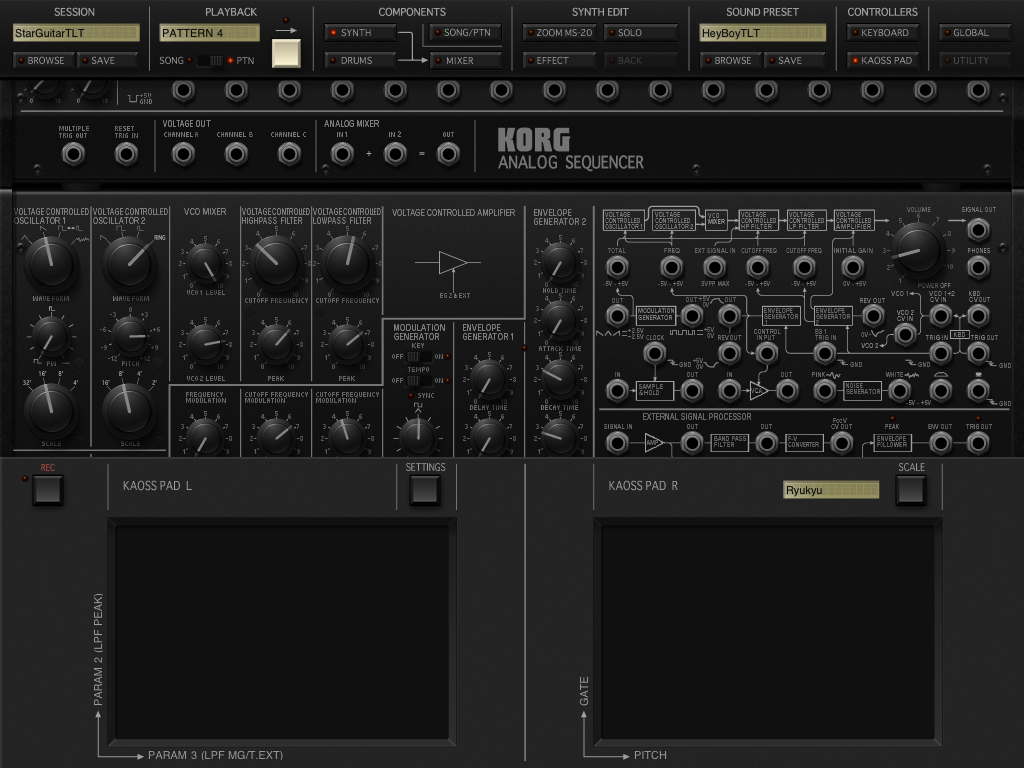Click BROWSE under Session
This screenshot has width=1024, height=768.
pyautogui.click(x=43, y=60)
